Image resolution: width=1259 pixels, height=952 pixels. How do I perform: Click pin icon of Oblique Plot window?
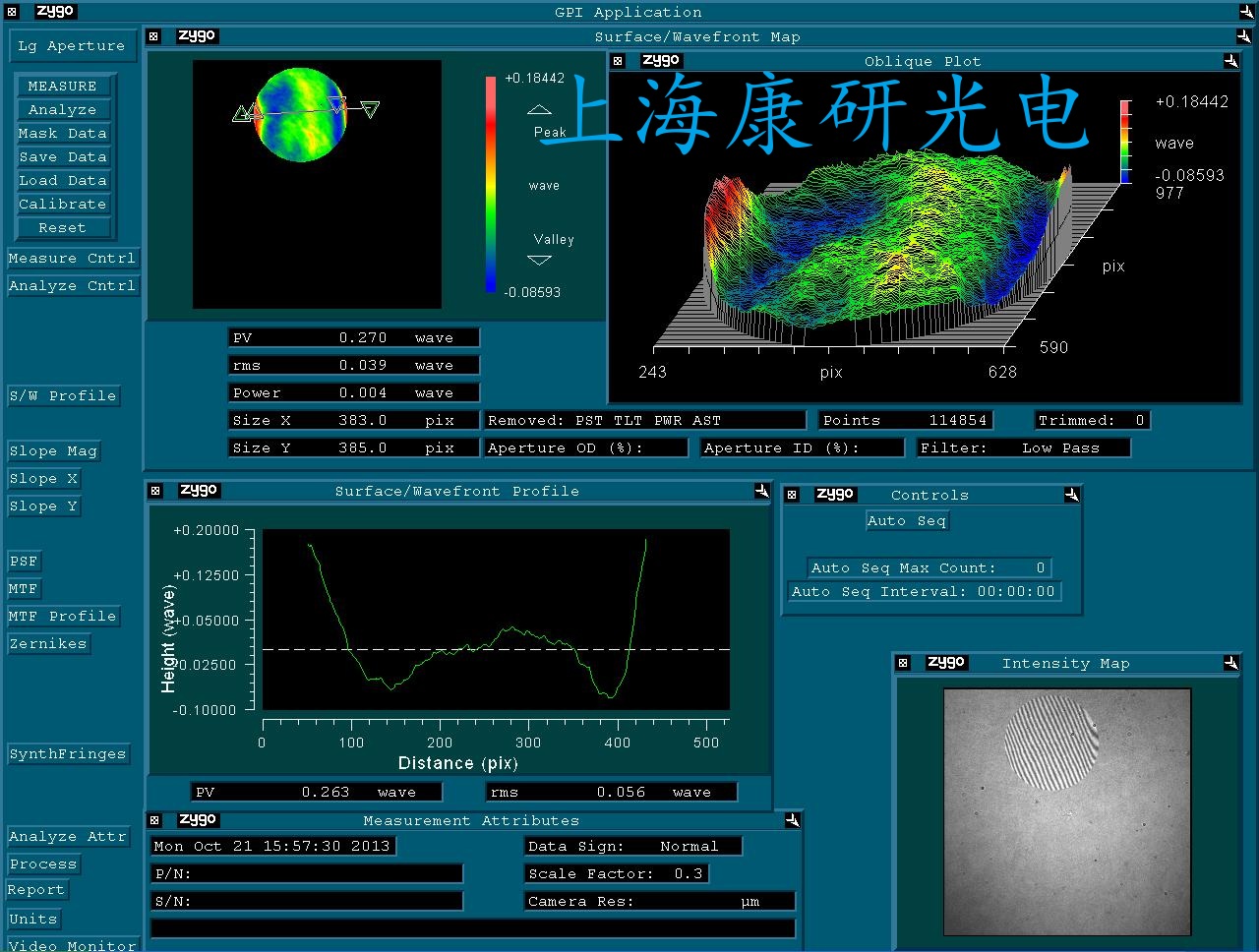(x=1230, y=61)
